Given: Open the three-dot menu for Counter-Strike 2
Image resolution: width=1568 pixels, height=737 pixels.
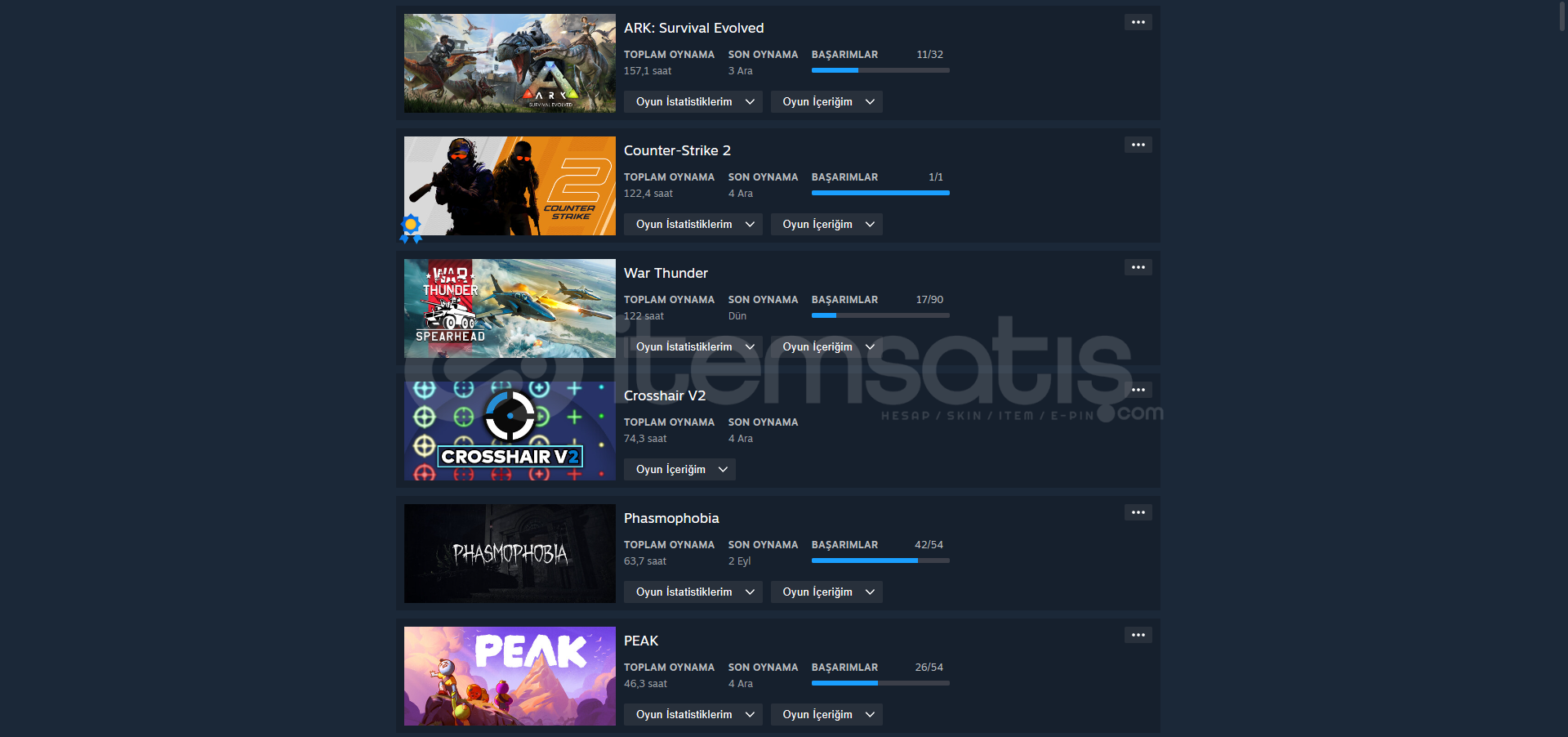Looking at the screenshot, I should [1138, 145].
